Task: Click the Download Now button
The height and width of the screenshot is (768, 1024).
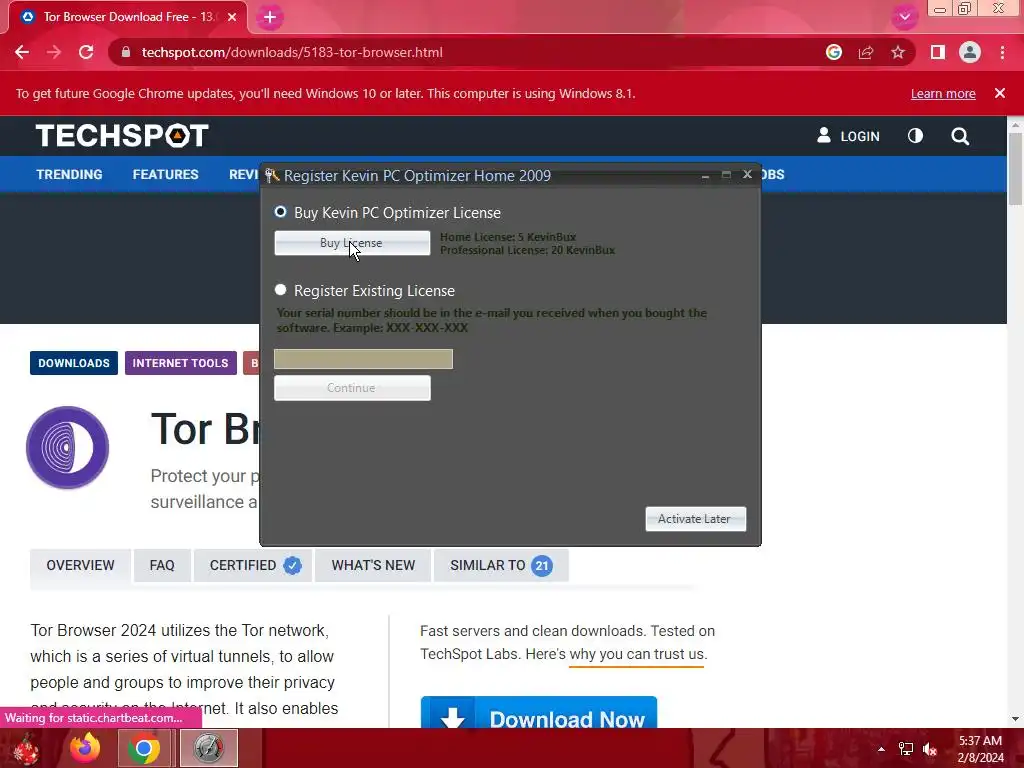Action: (539, 712)
